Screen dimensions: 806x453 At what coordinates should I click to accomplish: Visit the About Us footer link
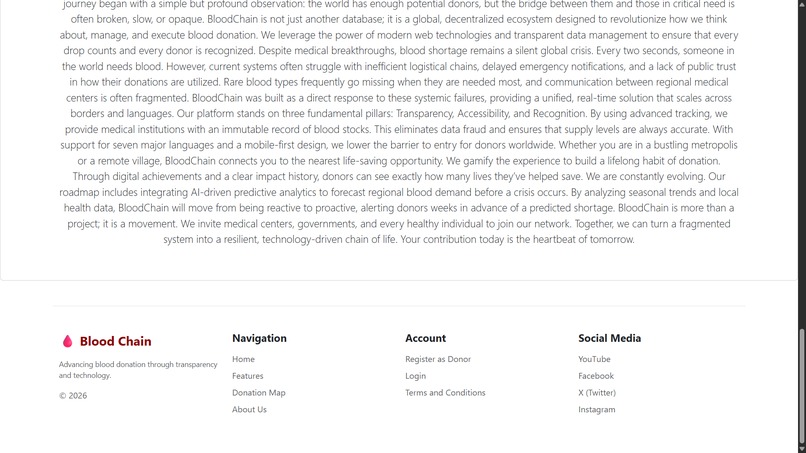point(249,409)
